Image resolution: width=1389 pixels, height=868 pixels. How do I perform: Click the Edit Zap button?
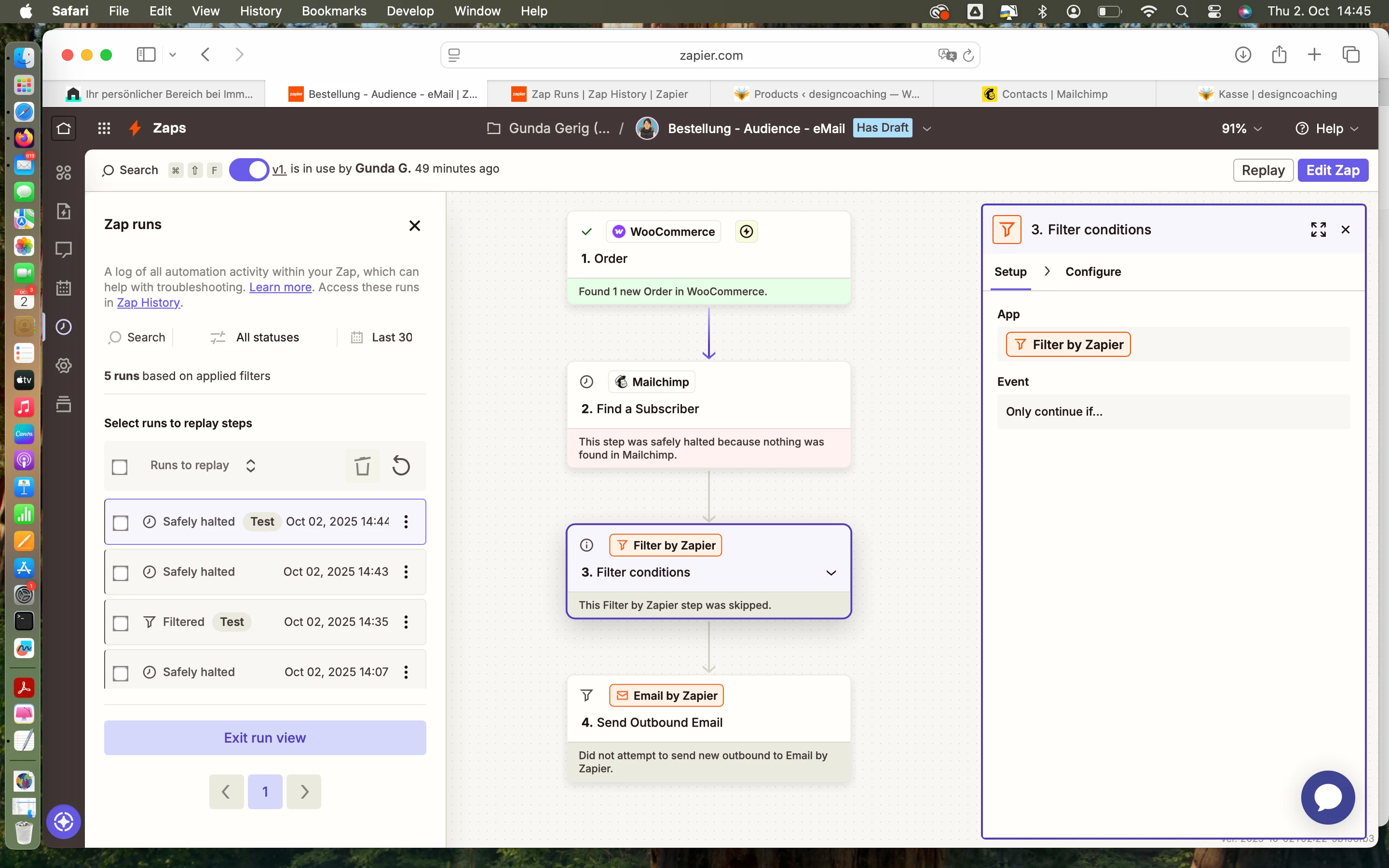pos(1333,171)
